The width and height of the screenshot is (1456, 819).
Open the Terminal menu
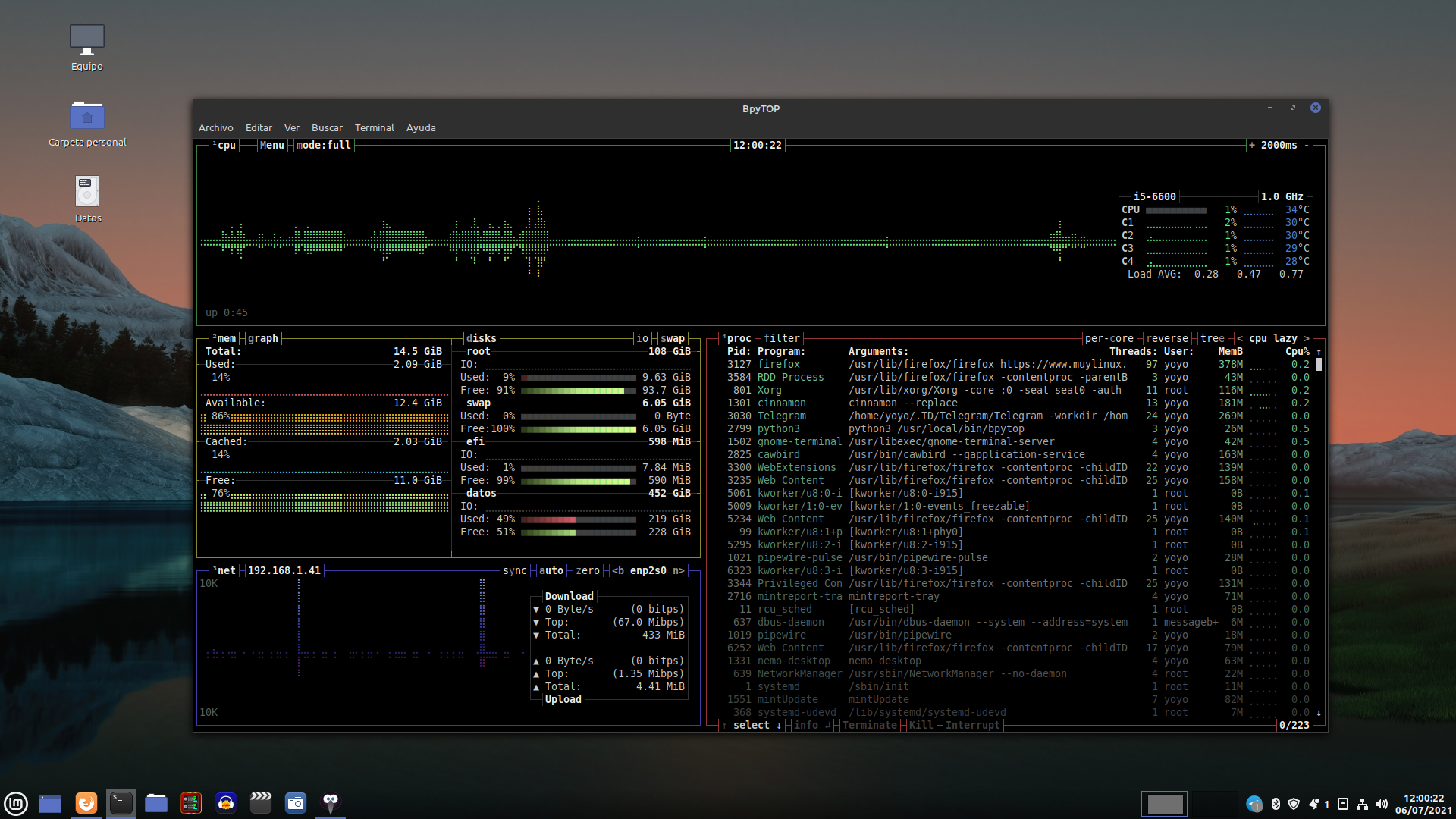click(374, 127)
